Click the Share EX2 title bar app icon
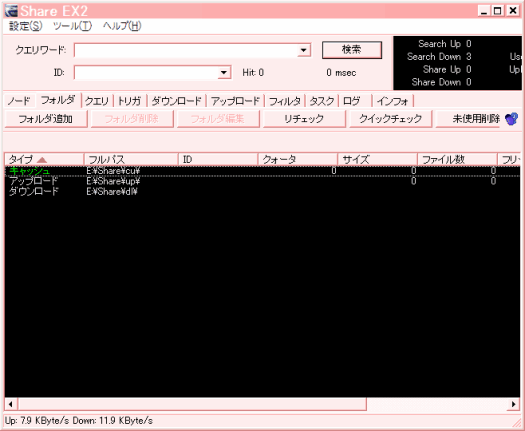 [12, 11]
